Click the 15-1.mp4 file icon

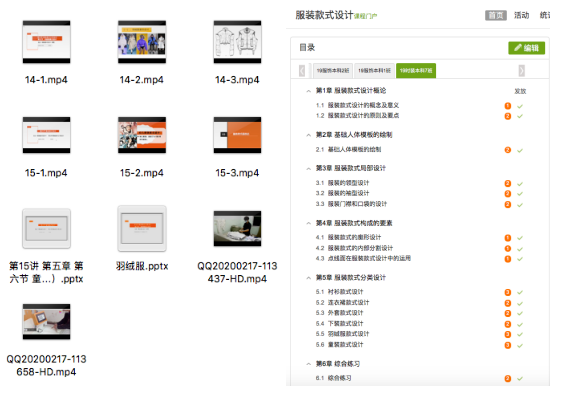46,135
